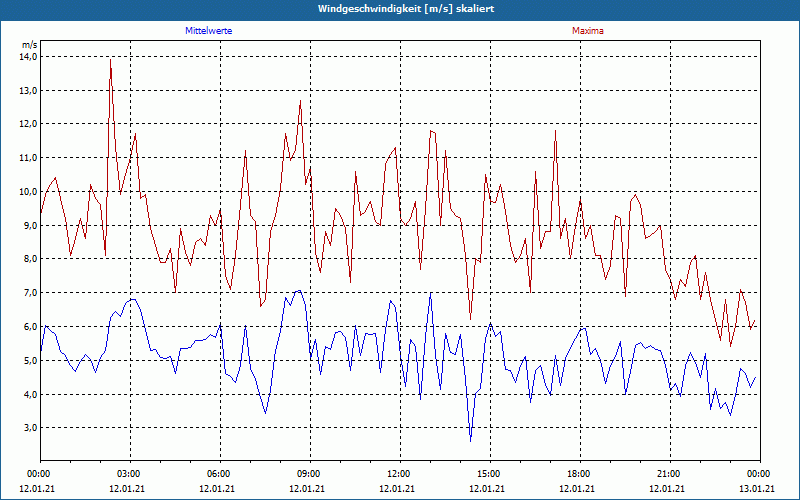Image resolution: width=800 pixels, height=500 pixels.
Task: Click the 8,0 y-axis value
Action: tap(31, 259)
